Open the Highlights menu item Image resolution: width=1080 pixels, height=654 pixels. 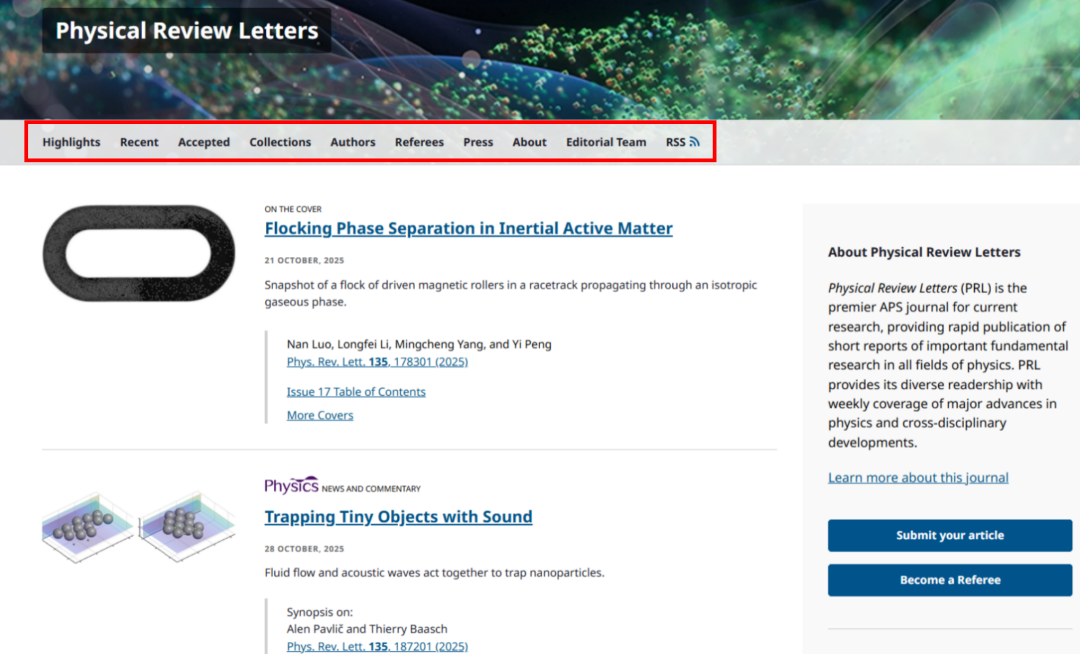point(71,142)
